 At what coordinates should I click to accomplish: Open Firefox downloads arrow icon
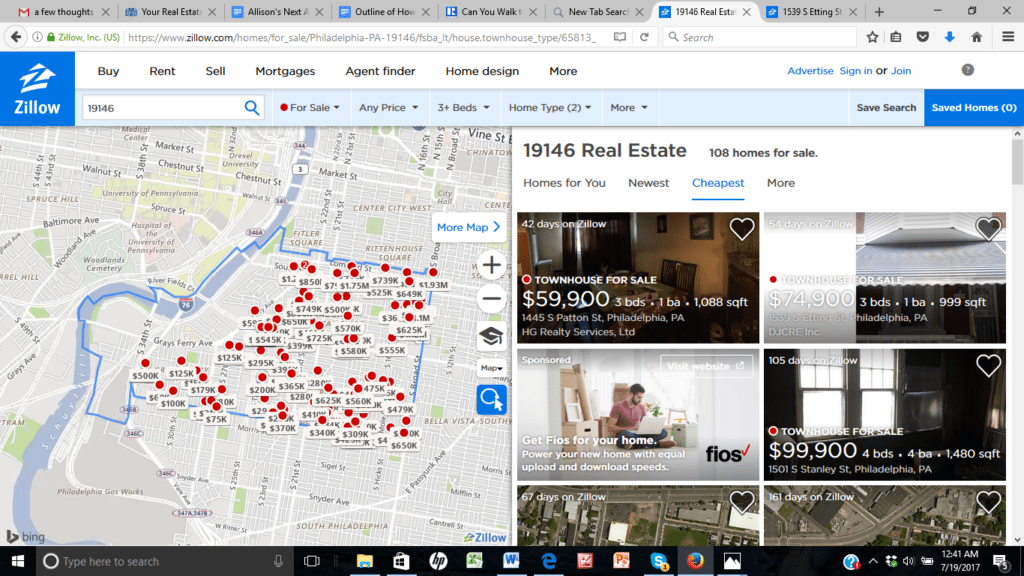[x=950, y=37]
